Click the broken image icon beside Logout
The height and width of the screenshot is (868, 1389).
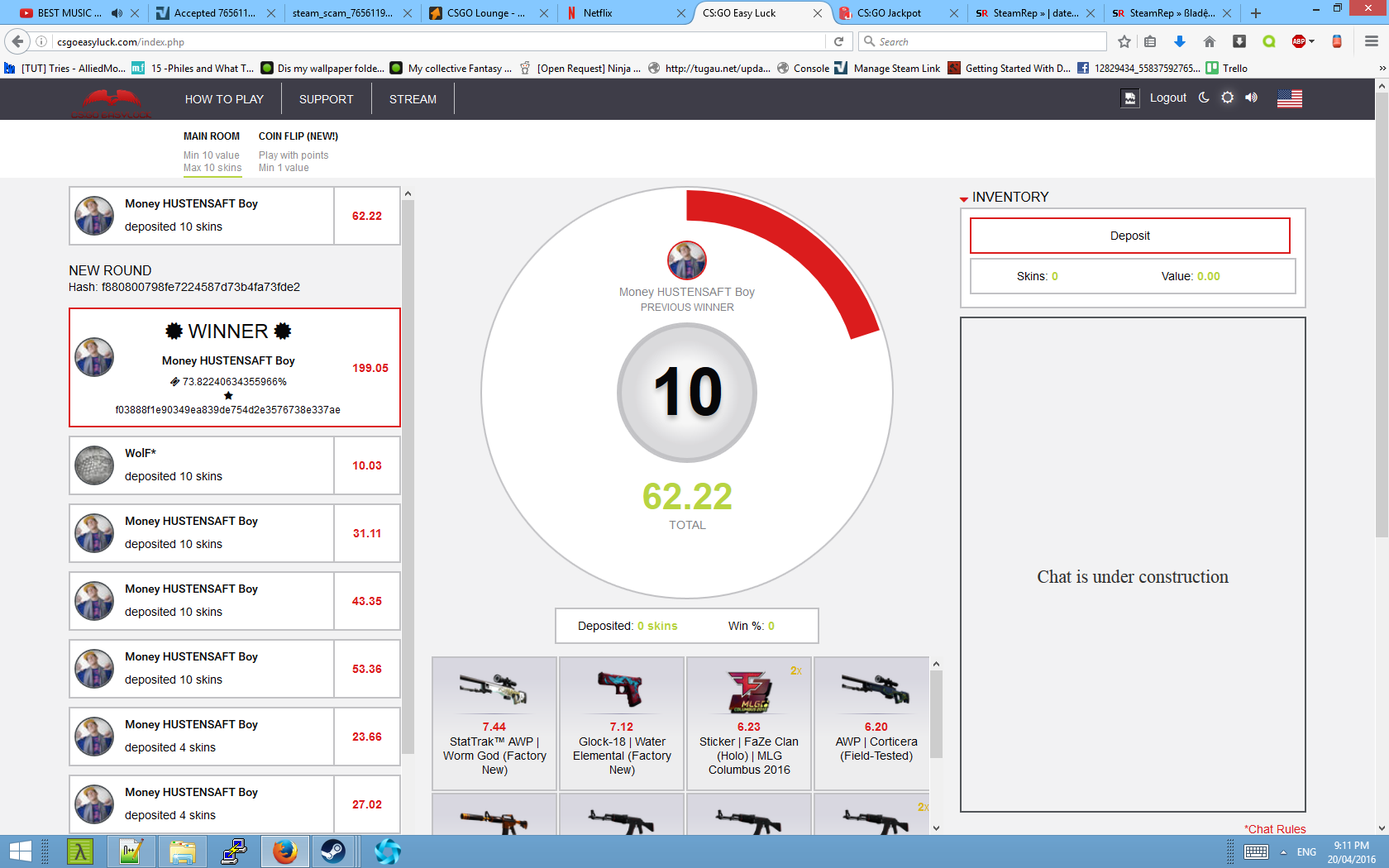click(1129, 98)
